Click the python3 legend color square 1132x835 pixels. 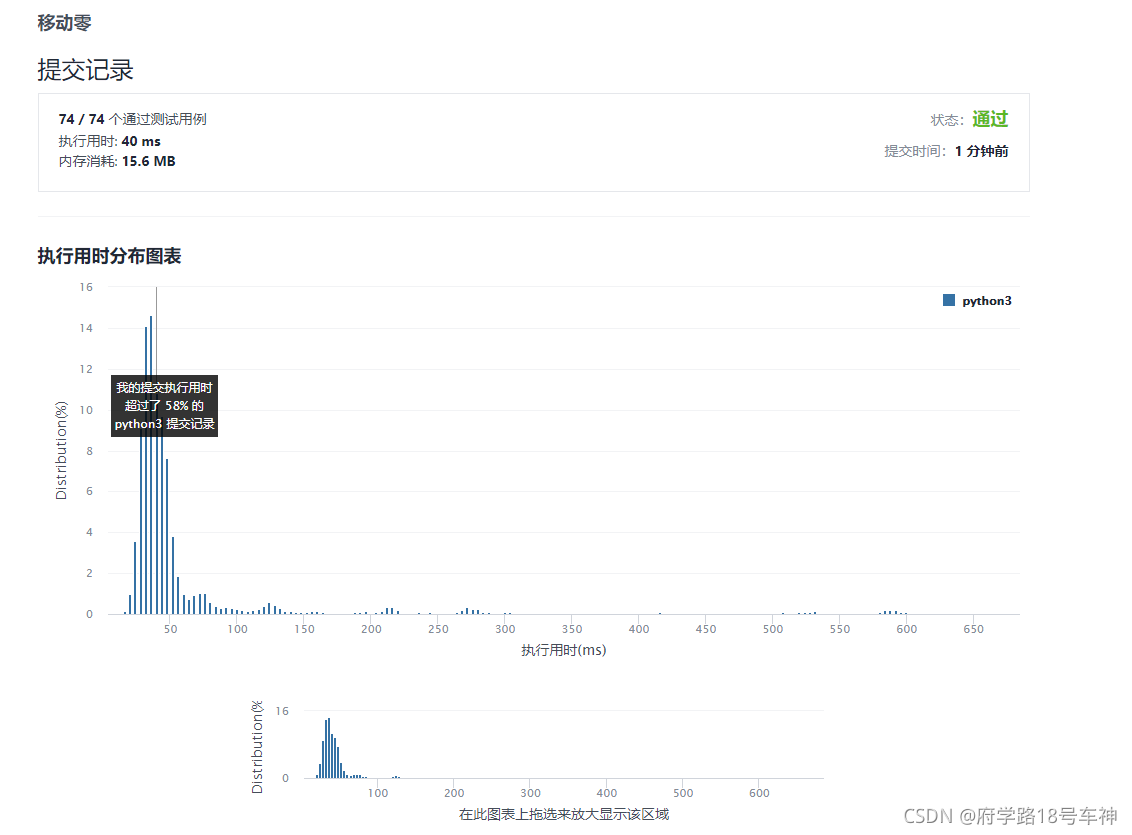tap(949, 300)
